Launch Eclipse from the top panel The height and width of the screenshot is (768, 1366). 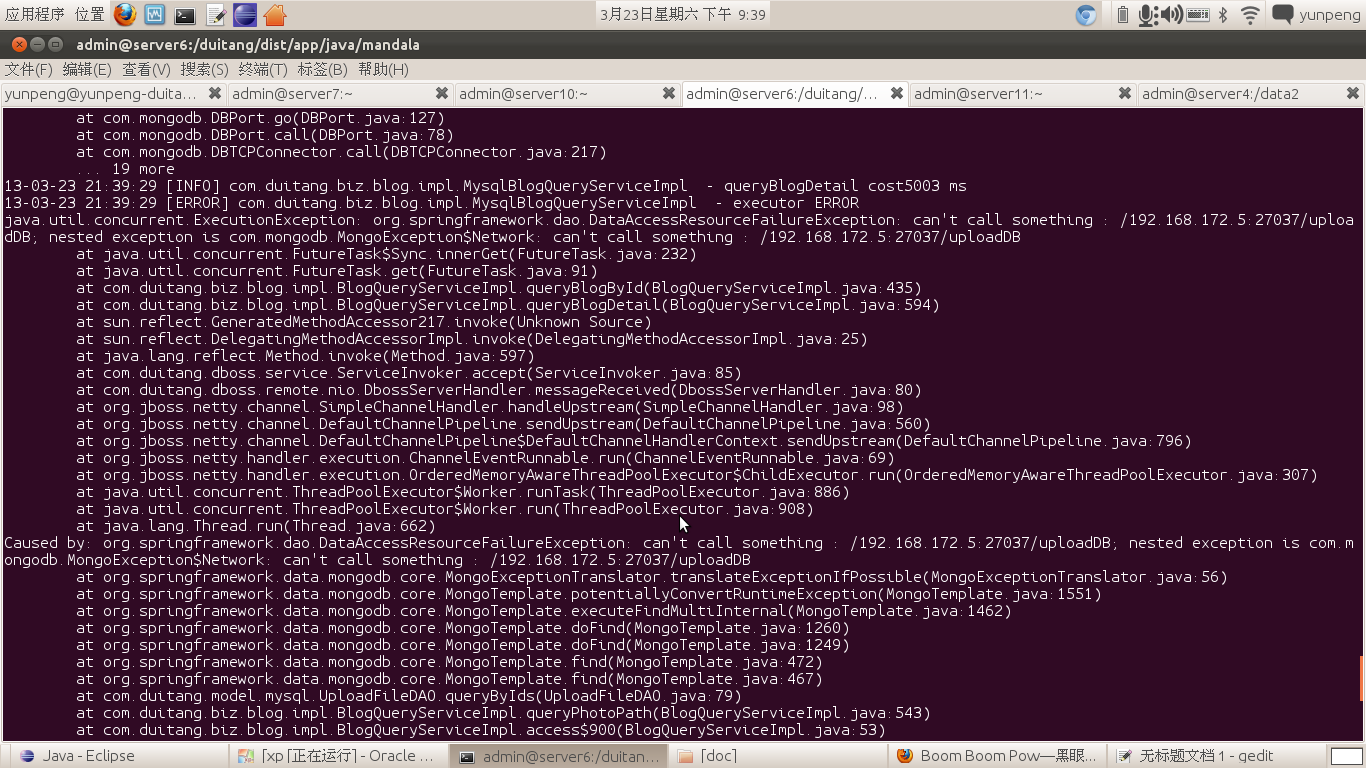pos(245,15)
